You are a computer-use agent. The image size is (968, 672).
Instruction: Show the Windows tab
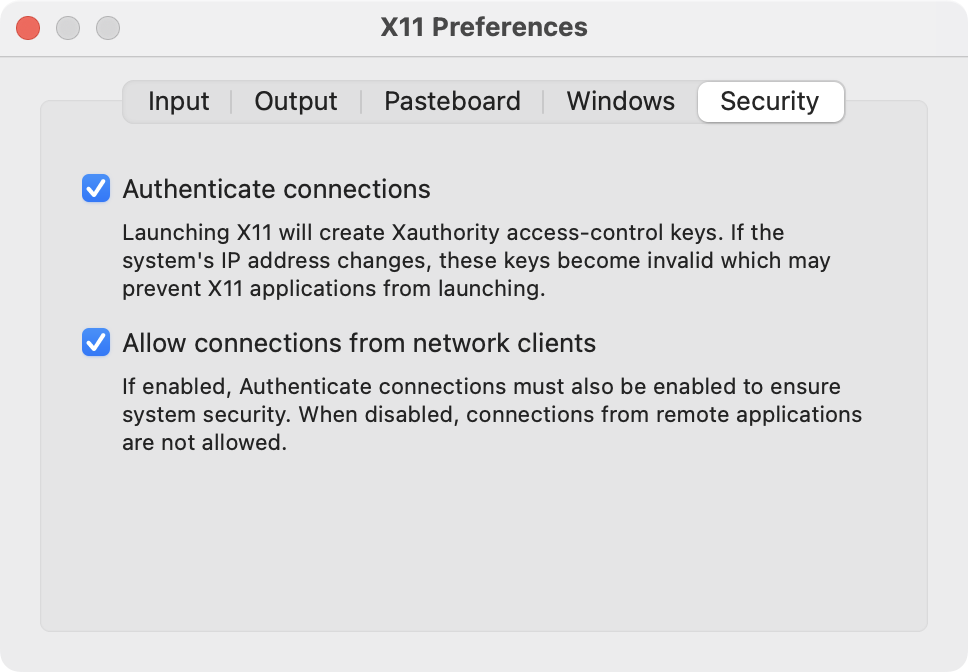pyautogui.click(x=620, y=102)
